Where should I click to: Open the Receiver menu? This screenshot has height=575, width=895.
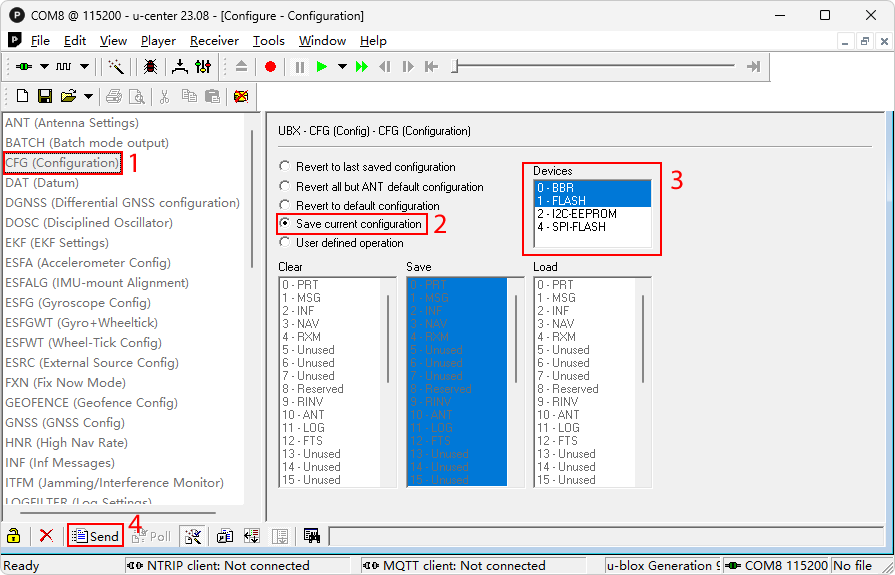tap(214, 41)
